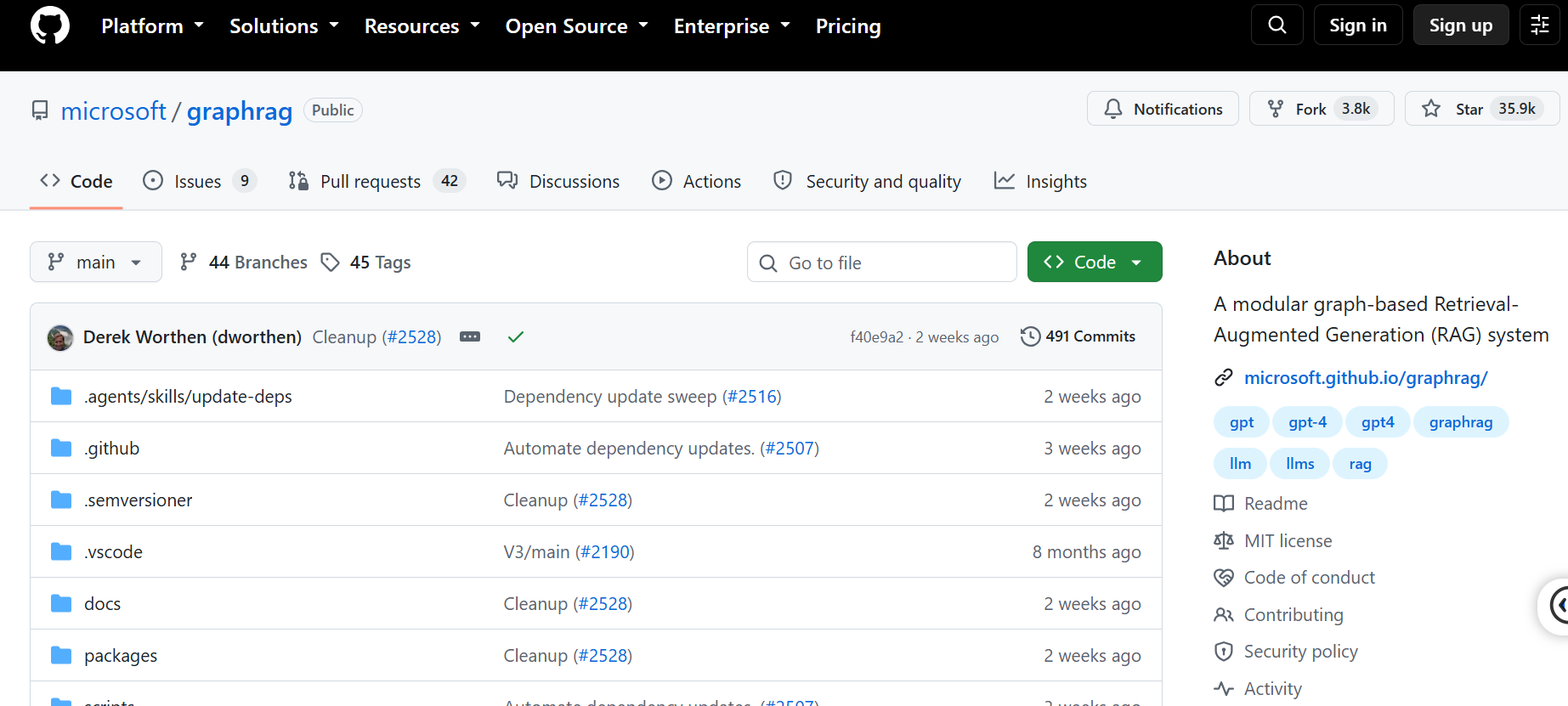Switch to the Pull requests tab
The image size is (1568, 706).
[x=376, y=181]
